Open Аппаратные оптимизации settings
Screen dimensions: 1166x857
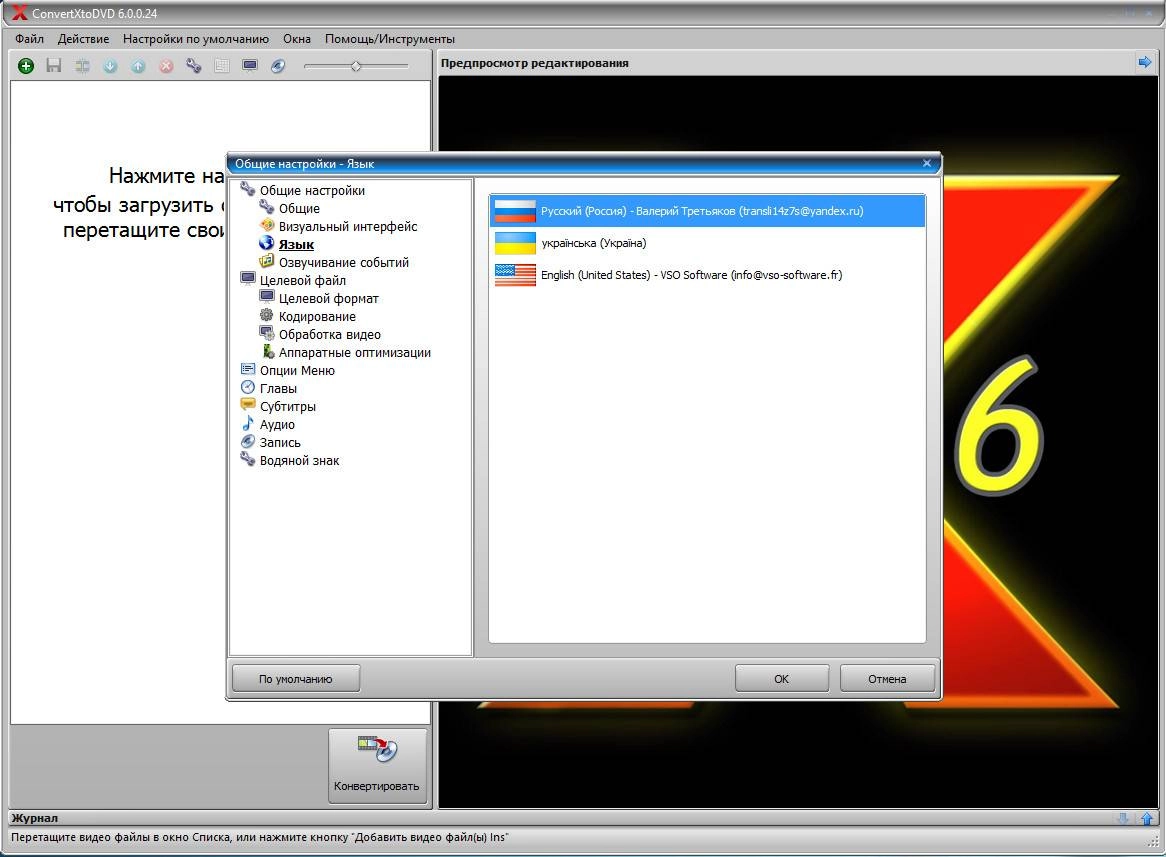(x=355, y=352)
